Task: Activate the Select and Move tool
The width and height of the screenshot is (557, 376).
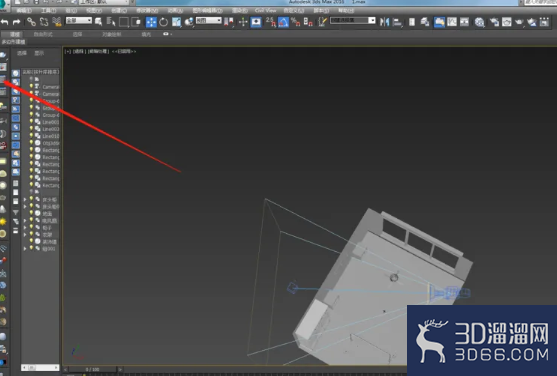Action: point(151,22)
